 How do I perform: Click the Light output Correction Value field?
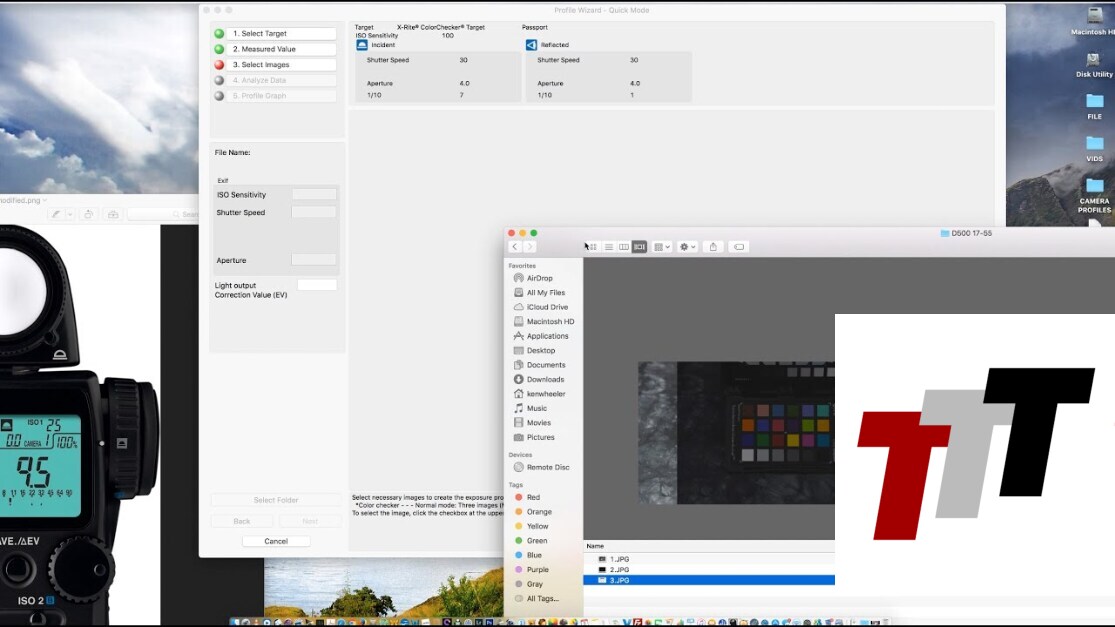click(317, 285)
